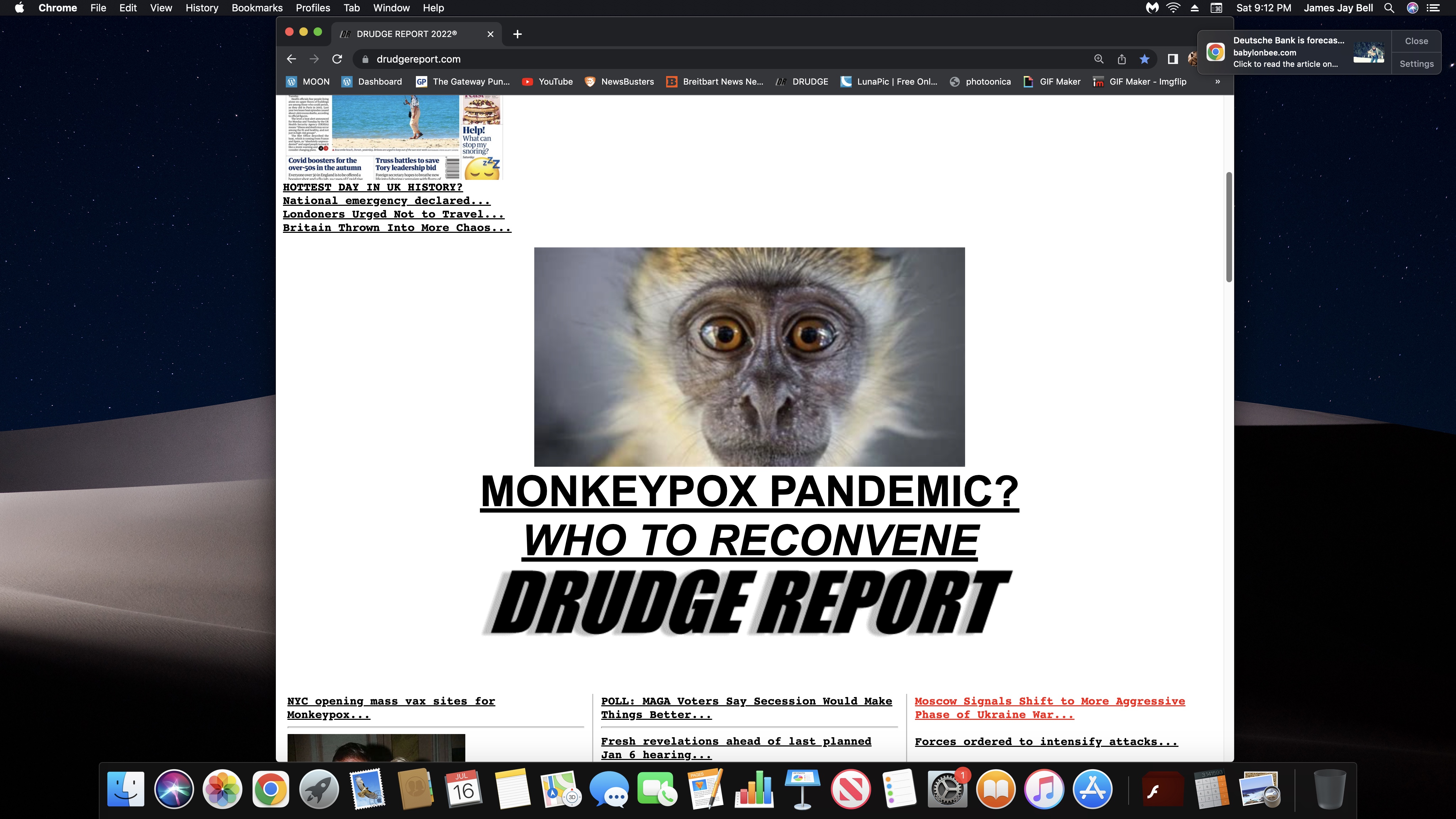
Task: Open the LunaPic bookmark
Action: (x=889, y=82)
